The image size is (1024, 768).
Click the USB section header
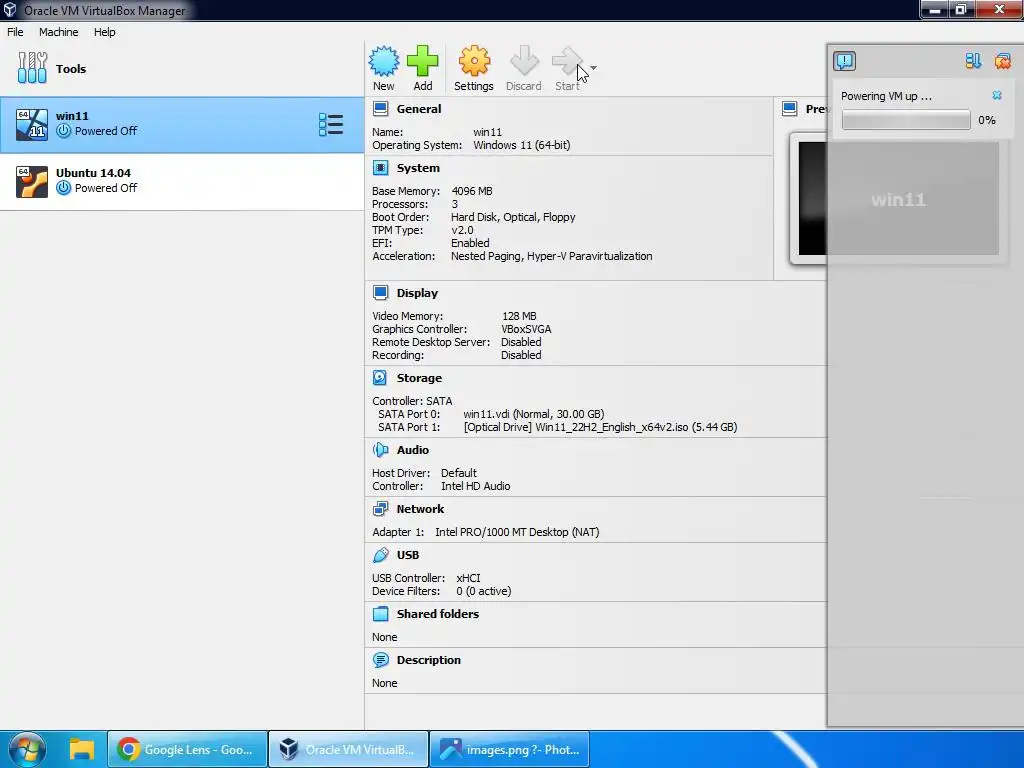click(408, 555)
